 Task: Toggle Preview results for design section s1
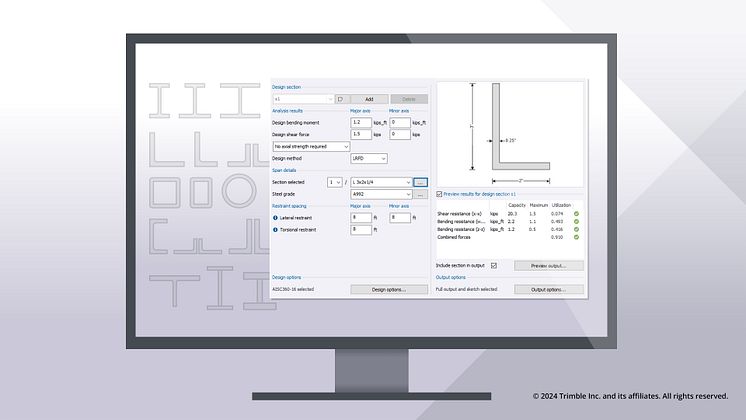(441, 193)
